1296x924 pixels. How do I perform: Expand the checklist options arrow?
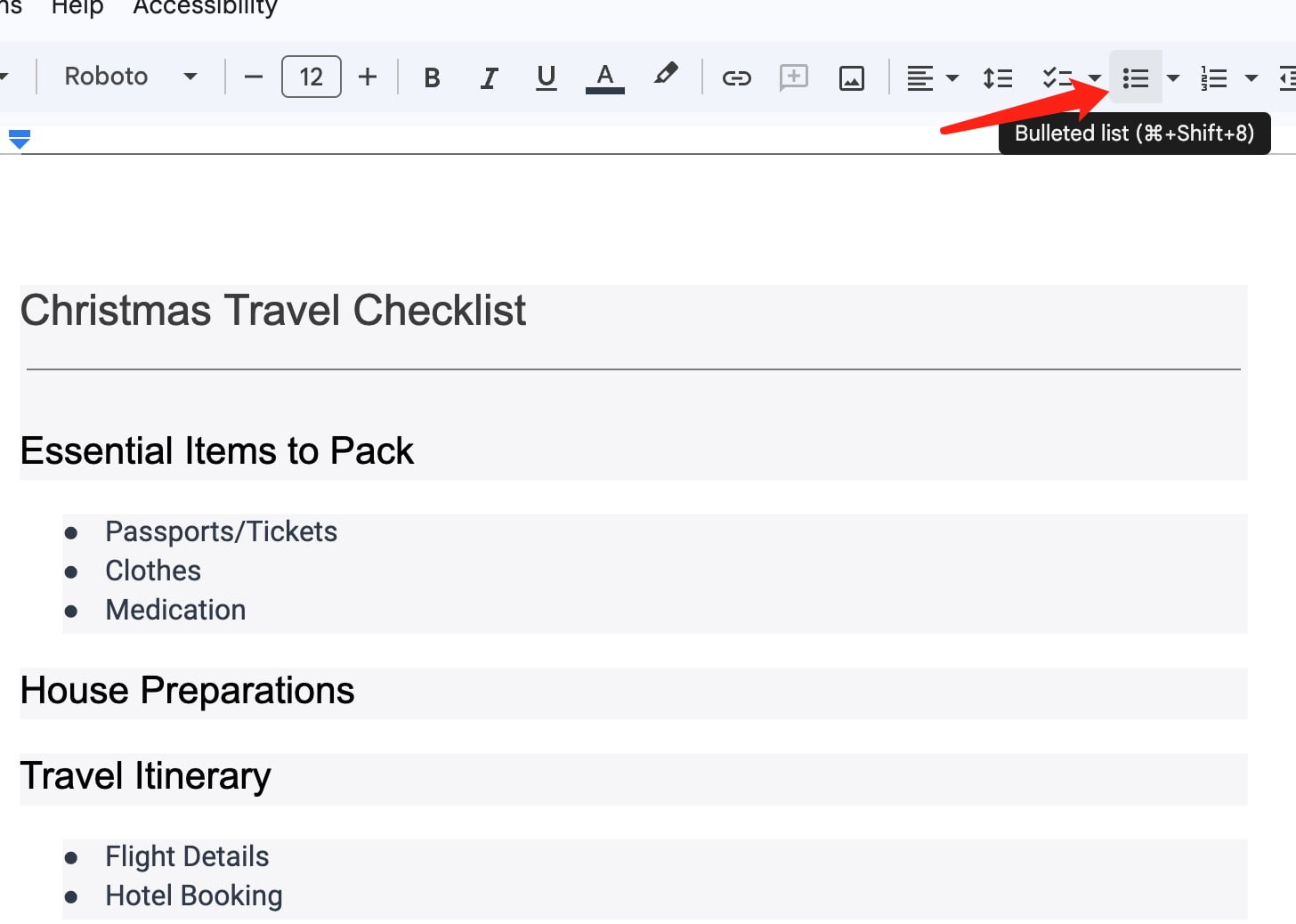(1095, 77)
